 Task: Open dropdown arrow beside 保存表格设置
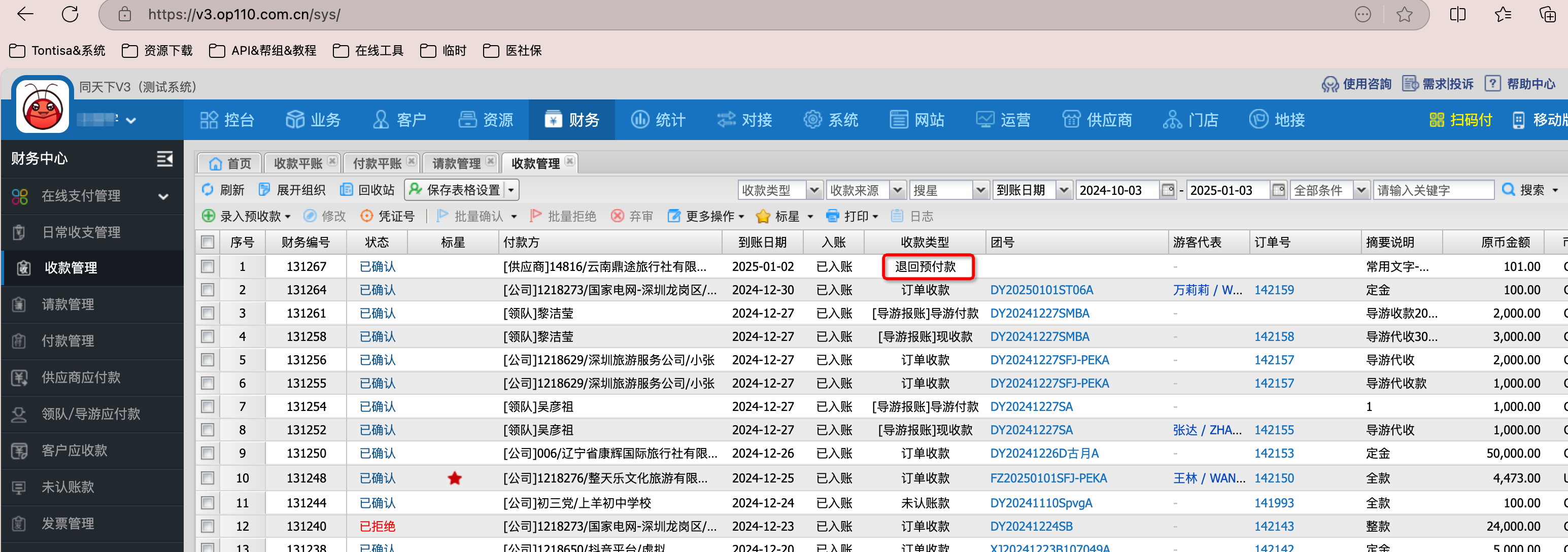[512, 190]
